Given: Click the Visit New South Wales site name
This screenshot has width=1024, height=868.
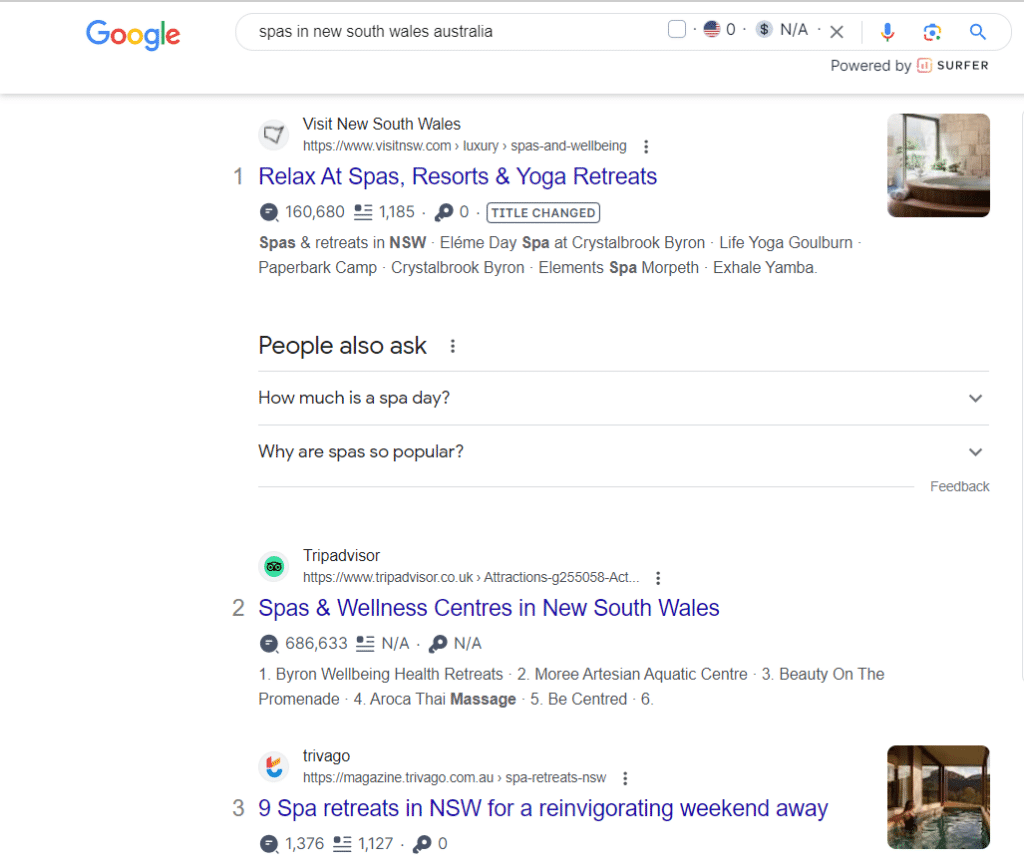Looking at the screenshot, I should [x=381, y=124].
